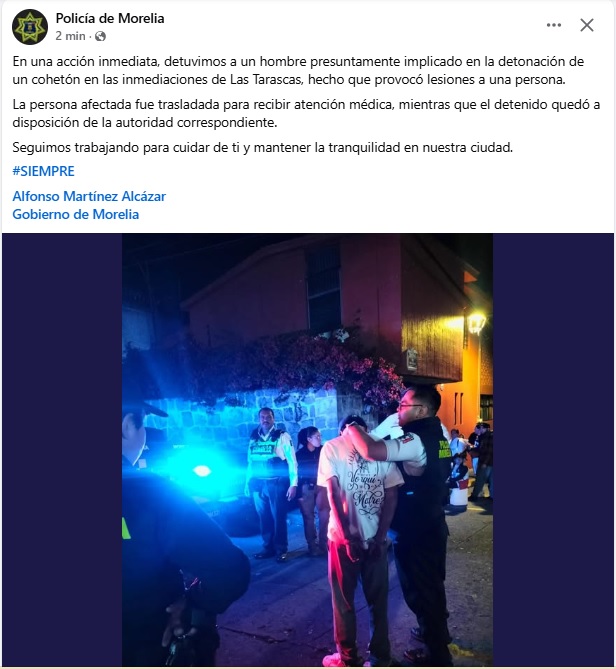Click the officer in the reflective vest
Viewport: 616px width, 669px height.
[x=270, y=483]
